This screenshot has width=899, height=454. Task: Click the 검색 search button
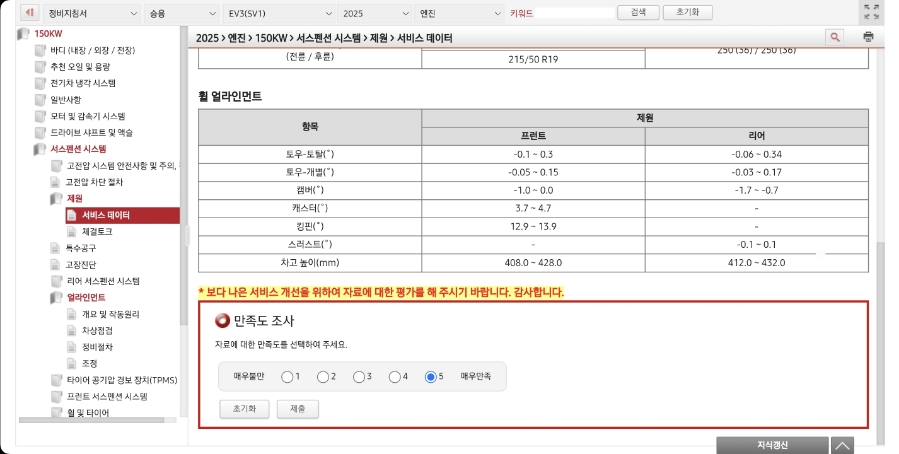(638, 12)
